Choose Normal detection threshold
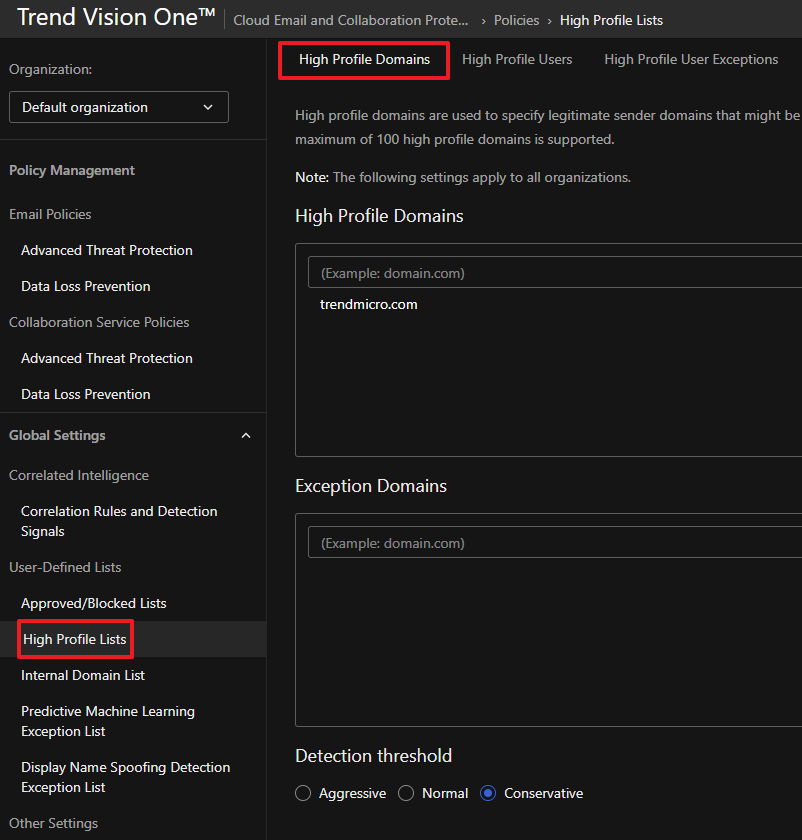 click(x=406, y=793)
